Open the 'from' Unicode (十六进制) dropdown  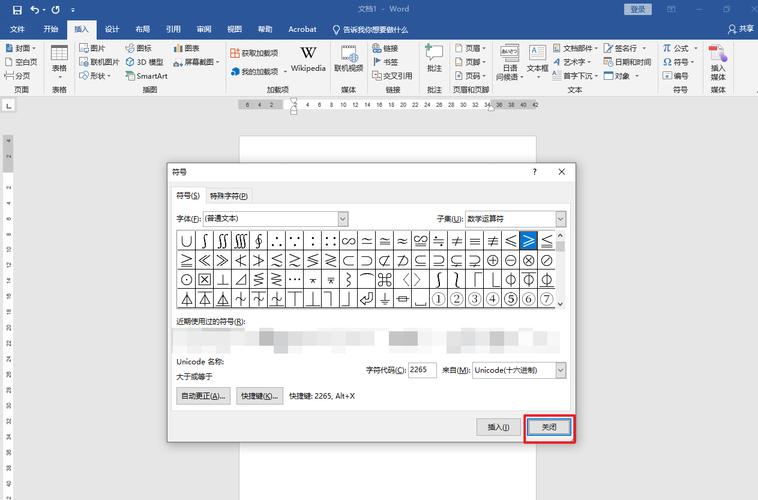[x=560, y=370]
